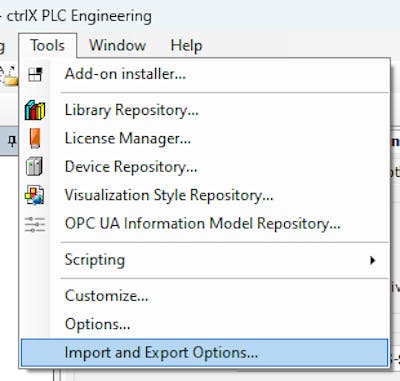Click the Device Repository cabinet icon

pyautogui.click(x=35, y=166)
